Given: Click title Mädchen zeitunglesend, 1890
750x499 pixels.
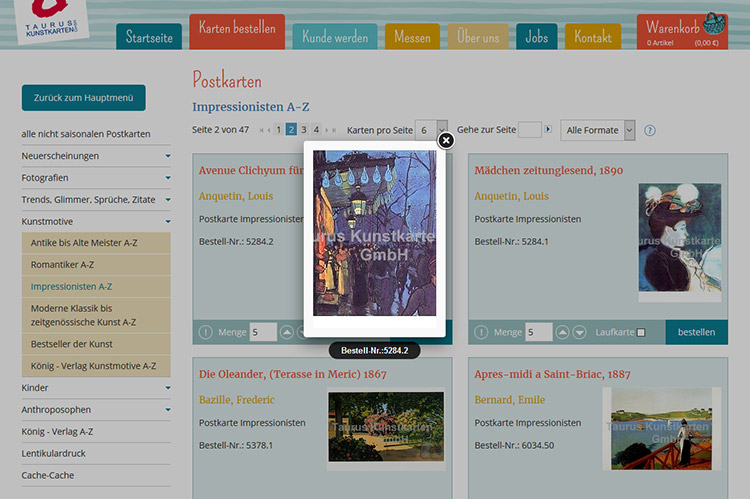Looking at the screenshot, I should click(549, 170).
